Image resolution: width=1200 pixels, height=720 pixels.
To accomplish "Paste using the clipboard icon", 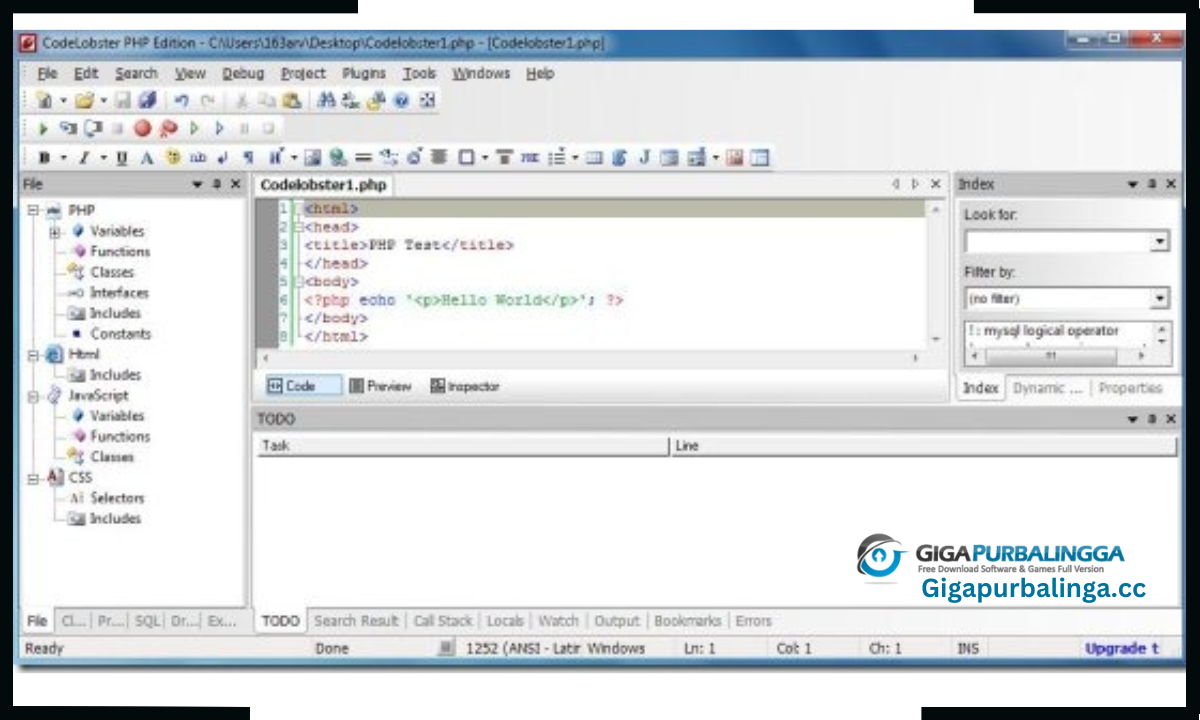I will click(291, 100).
